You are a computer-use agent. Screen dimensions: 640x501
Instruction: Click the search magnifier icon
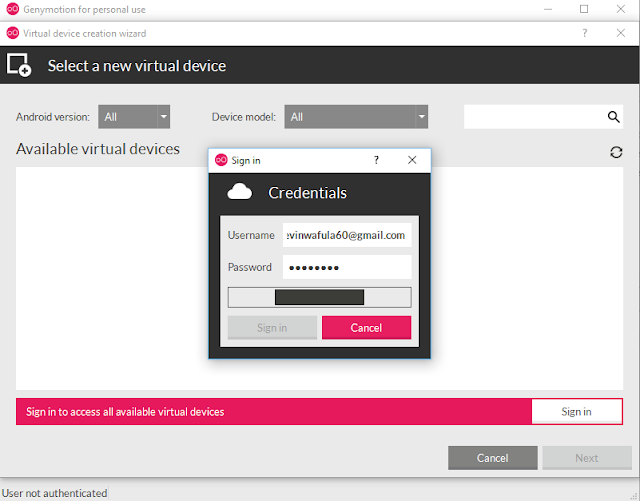[613, 117]
